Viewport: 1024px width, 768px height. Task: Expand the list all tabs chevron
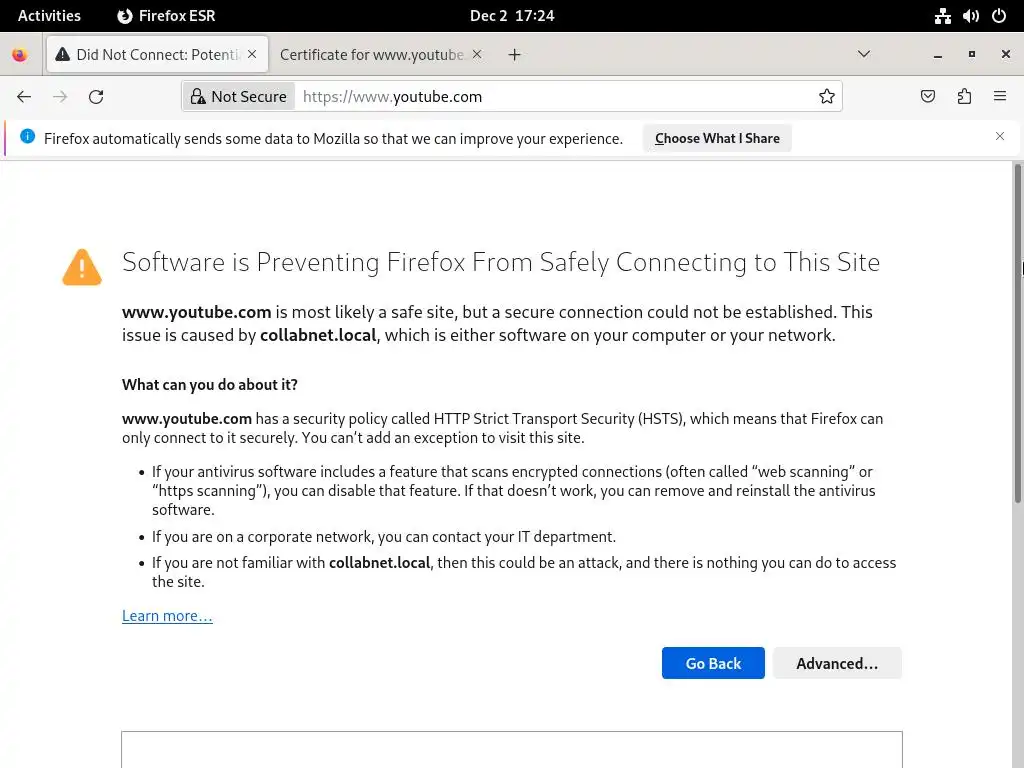[864, 55]
